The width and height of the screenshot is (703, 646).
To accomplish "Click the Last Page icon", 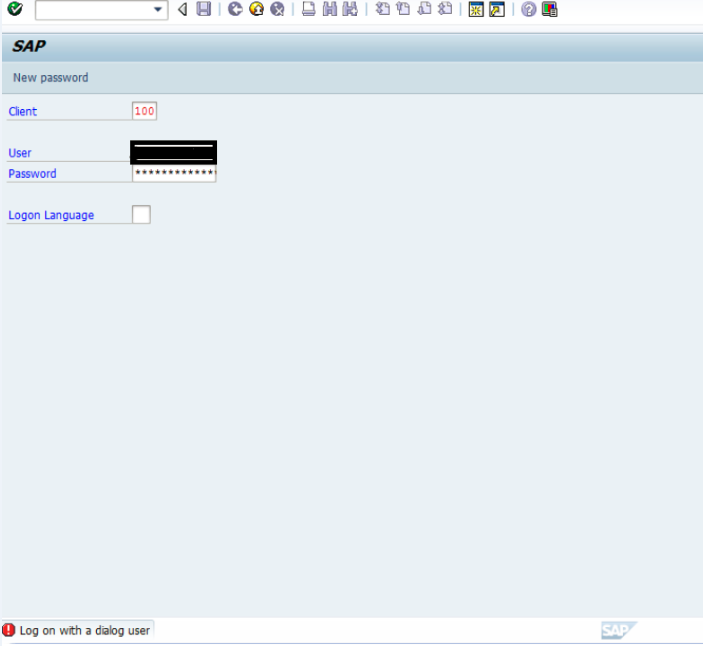I will tap(445, 9).
